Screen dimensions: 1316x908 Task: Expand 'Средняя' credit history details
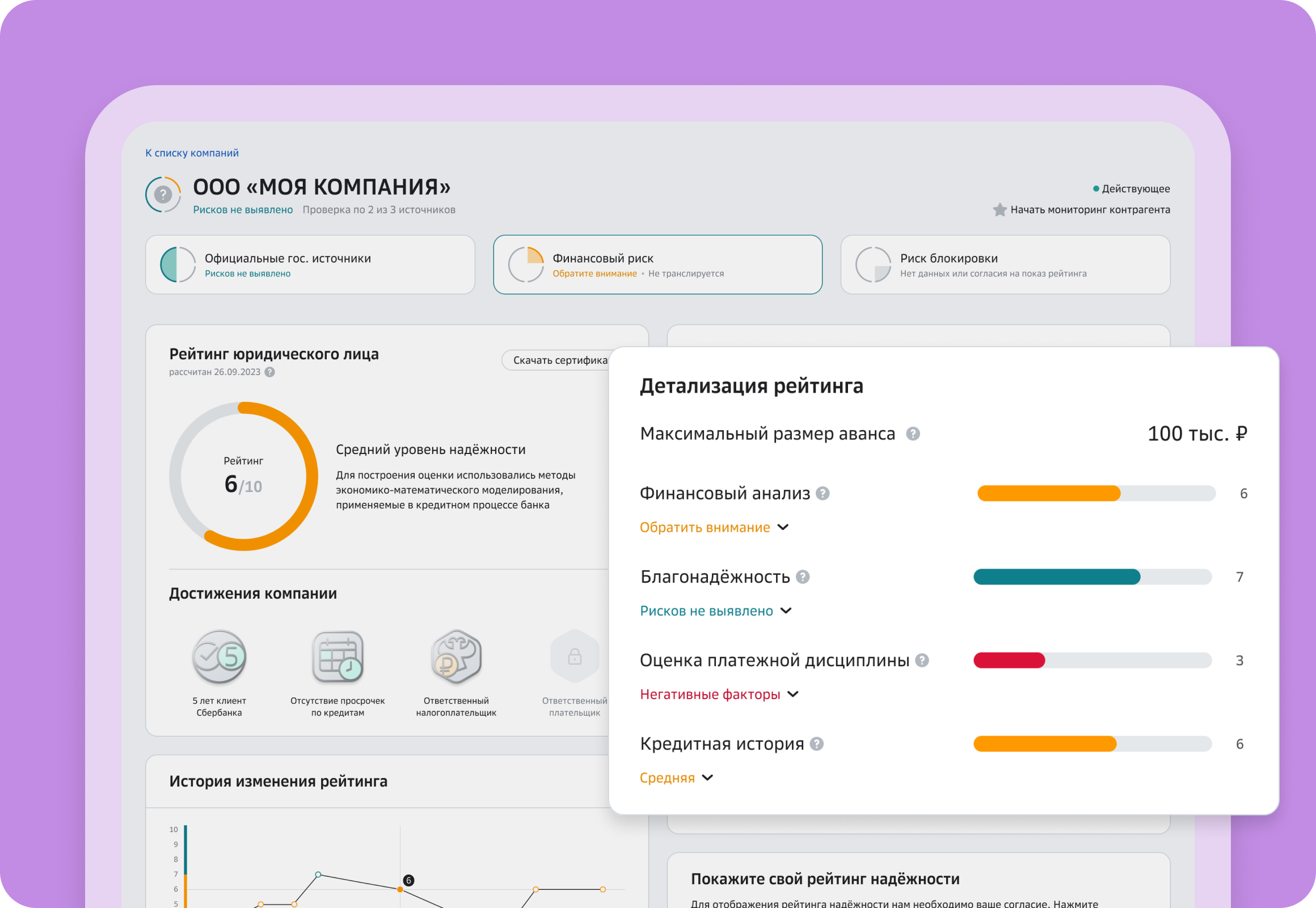pyautogui.click(x=676, y=777)
